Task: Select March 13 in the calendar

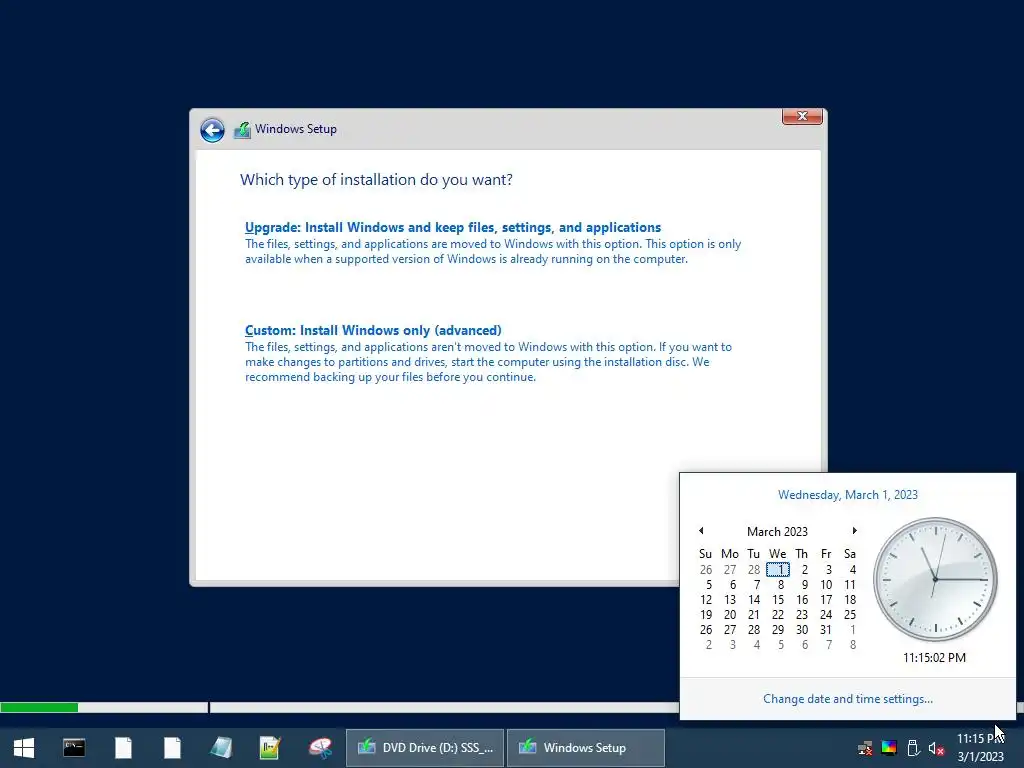Action: tap(730, 600)
